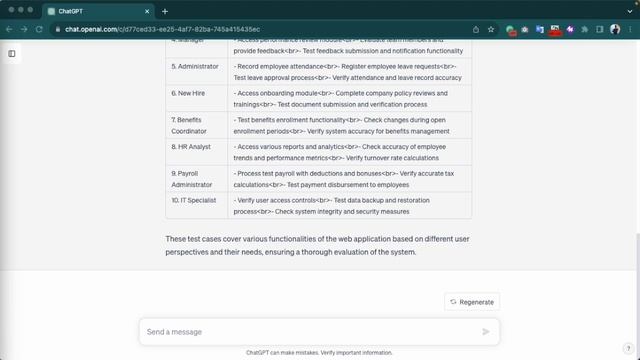The width and height of the screenshot is (640, 360).
Task: Click the browser back arrow
Action: pos(9,29)
